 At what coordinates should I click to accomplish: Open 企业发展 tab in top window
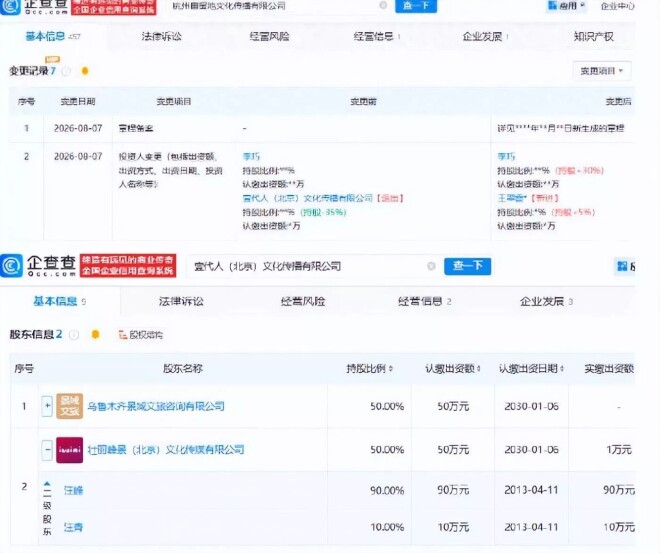pos(485,37)
